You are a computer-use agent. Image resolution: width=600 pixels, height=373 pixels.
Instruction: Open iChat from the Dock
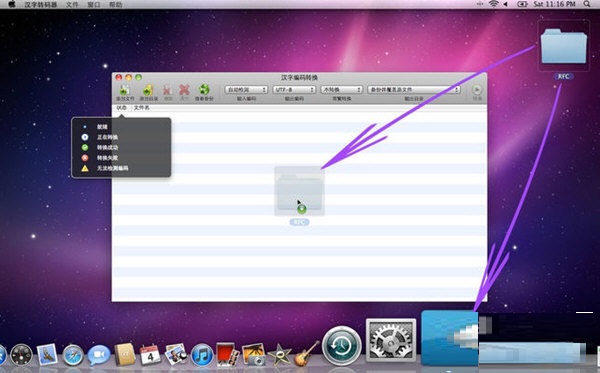99,355
